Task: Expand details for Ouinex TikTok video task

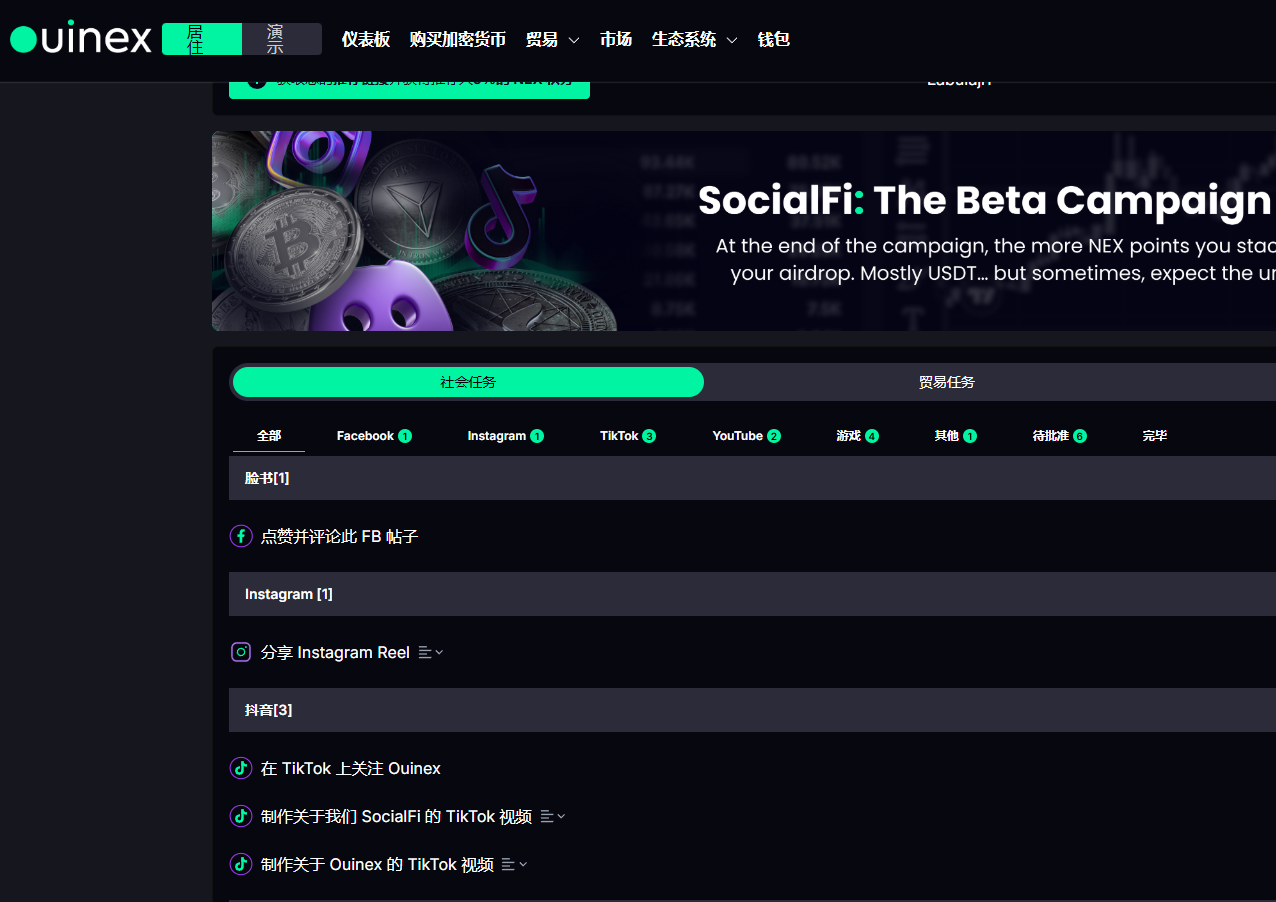Action: [515, 864]
